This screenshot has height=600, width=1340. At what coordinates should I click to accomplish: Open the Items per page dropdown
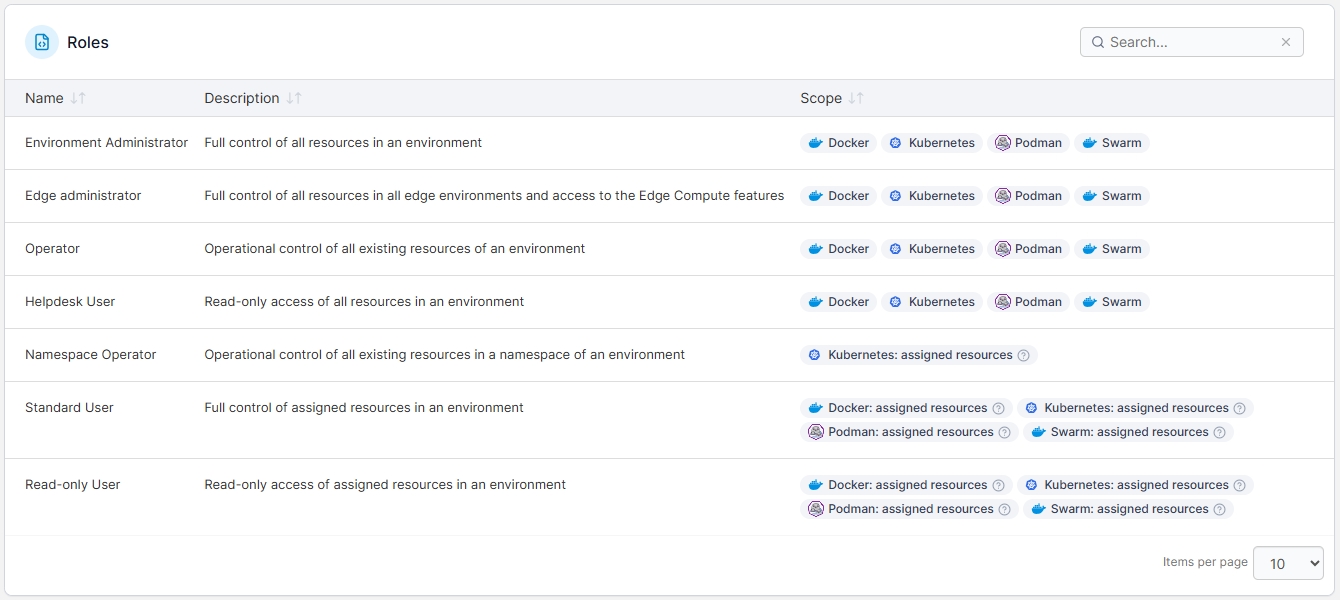(1287, 563)
